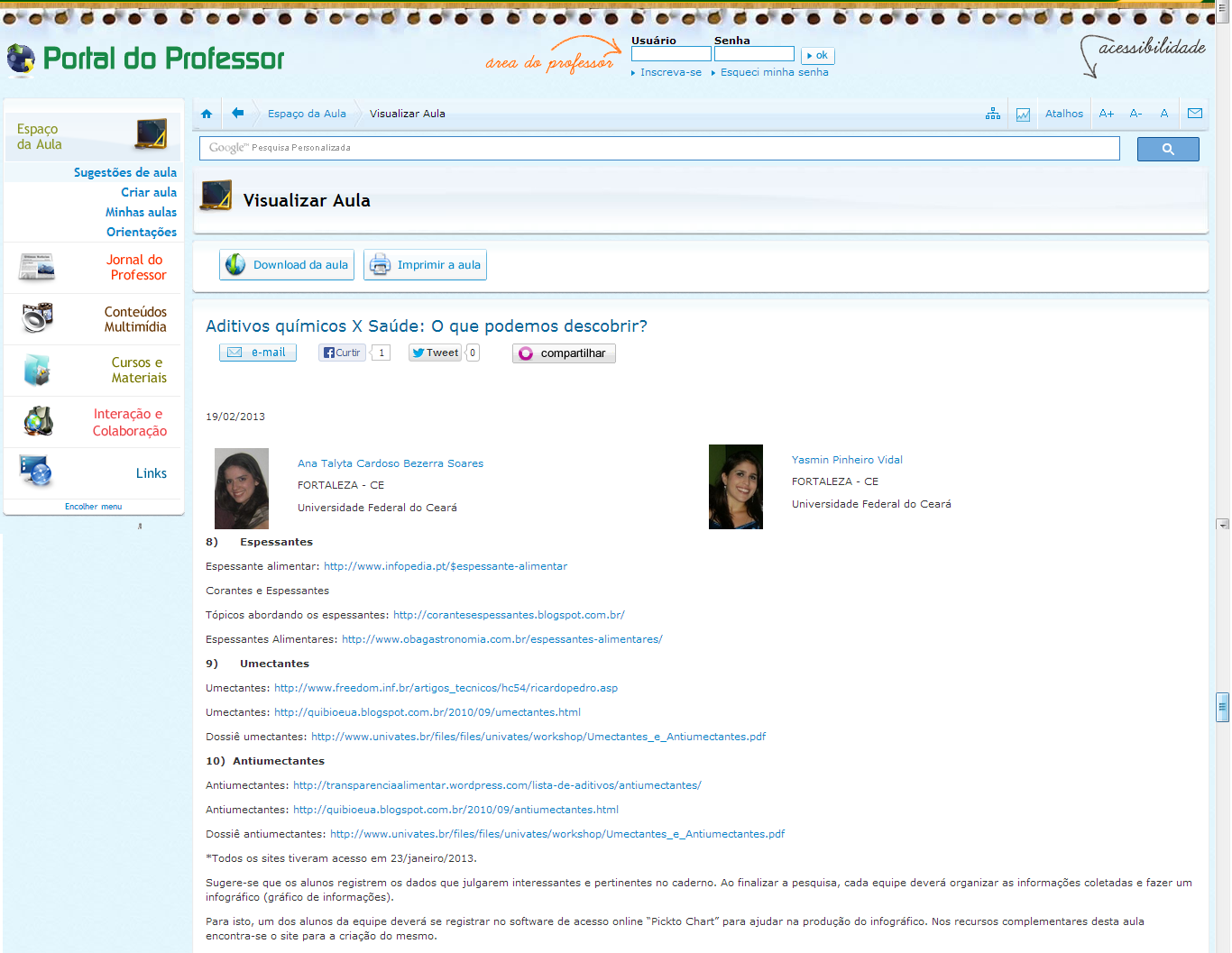Open the Esqueci minha senha link
1232x953 pixels.
coord(774,72)
